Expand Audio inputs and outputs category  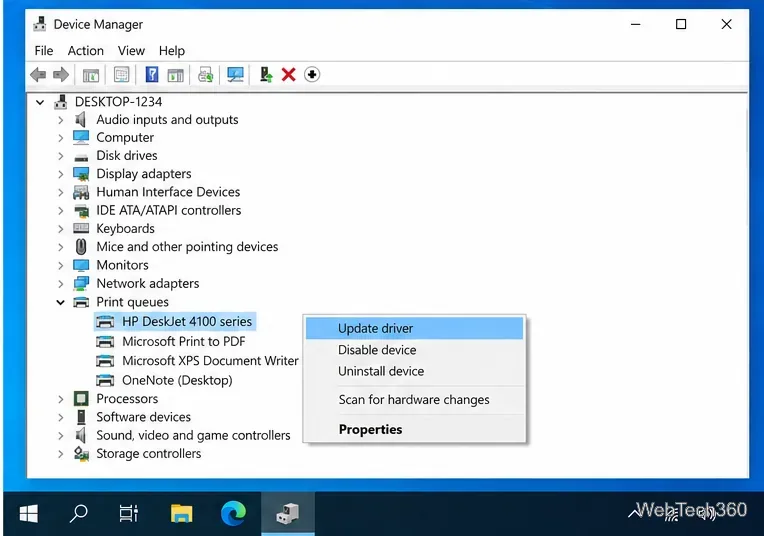pyautogui.click(x=60, y=120)
